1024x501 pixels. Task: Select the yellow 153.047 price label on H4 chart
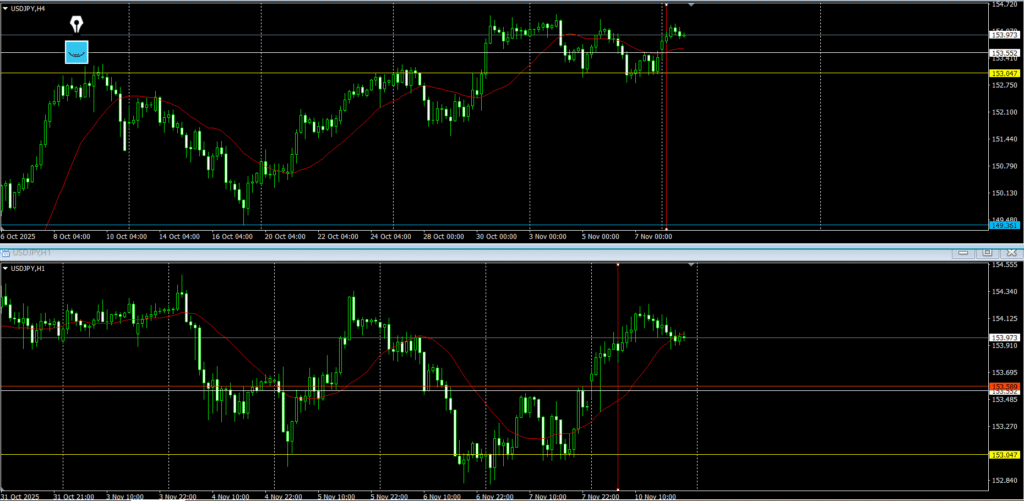tap(1003, 74)
